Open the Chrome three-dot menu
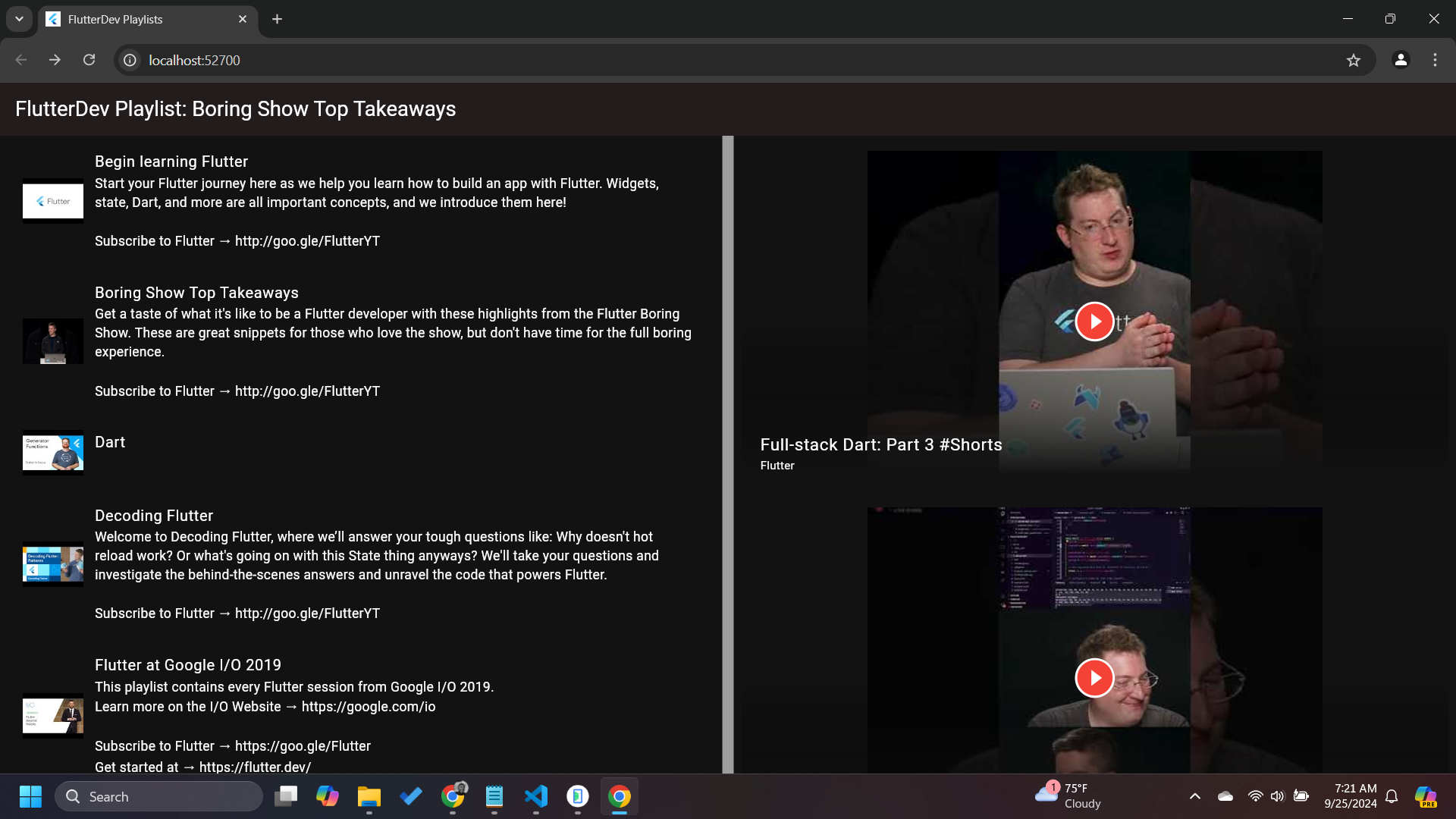The height and width of the screenshot is (819, 1456). [1435, 60]
